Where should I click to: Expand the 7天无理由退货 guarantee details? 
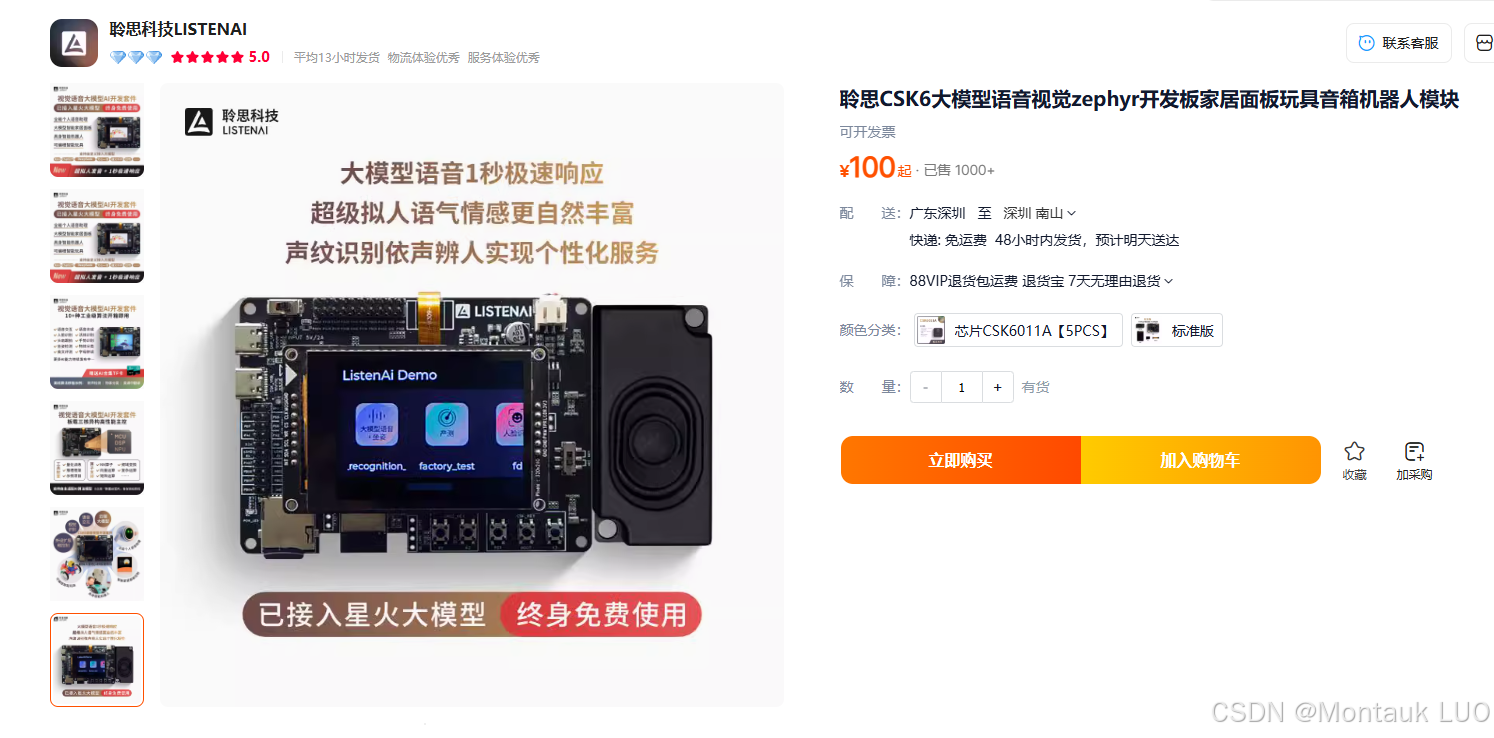click(1121, 281)
